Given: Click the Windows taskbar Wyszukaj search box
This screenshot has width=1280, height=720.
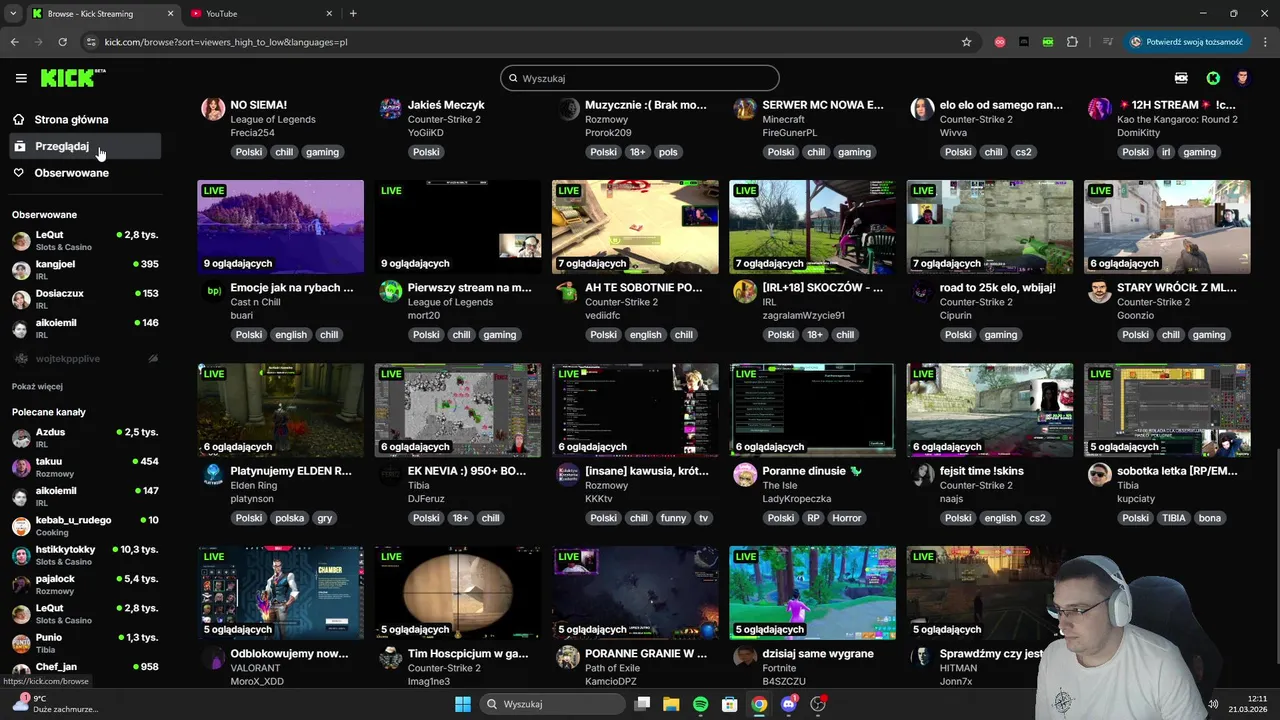Looking at the screenshot, I should [x=553, y=704].
